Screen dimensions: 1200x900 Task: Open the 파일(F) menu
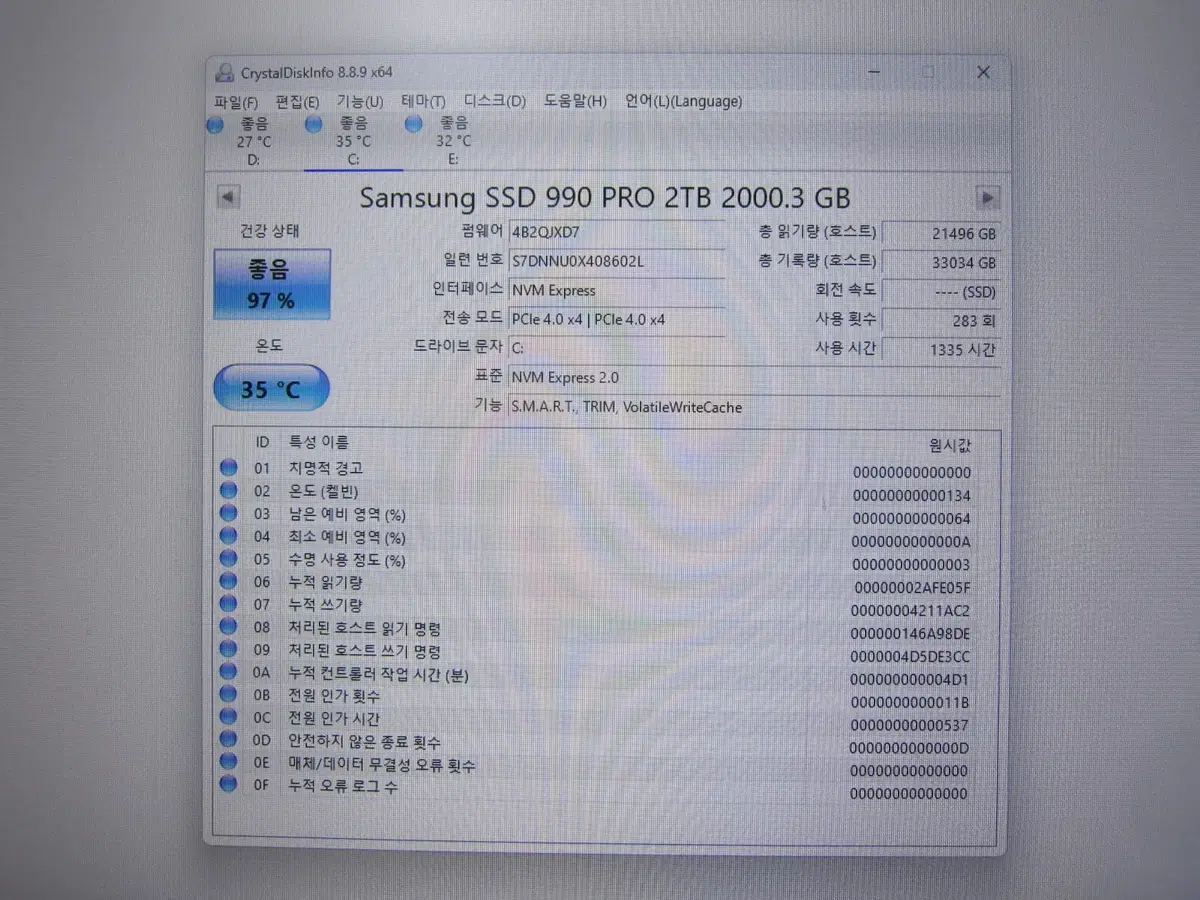(237, 101)
